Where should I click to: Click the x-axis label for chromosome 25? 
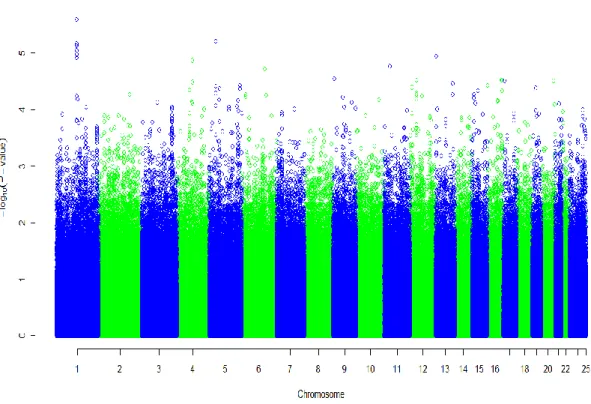click(586, 369)
